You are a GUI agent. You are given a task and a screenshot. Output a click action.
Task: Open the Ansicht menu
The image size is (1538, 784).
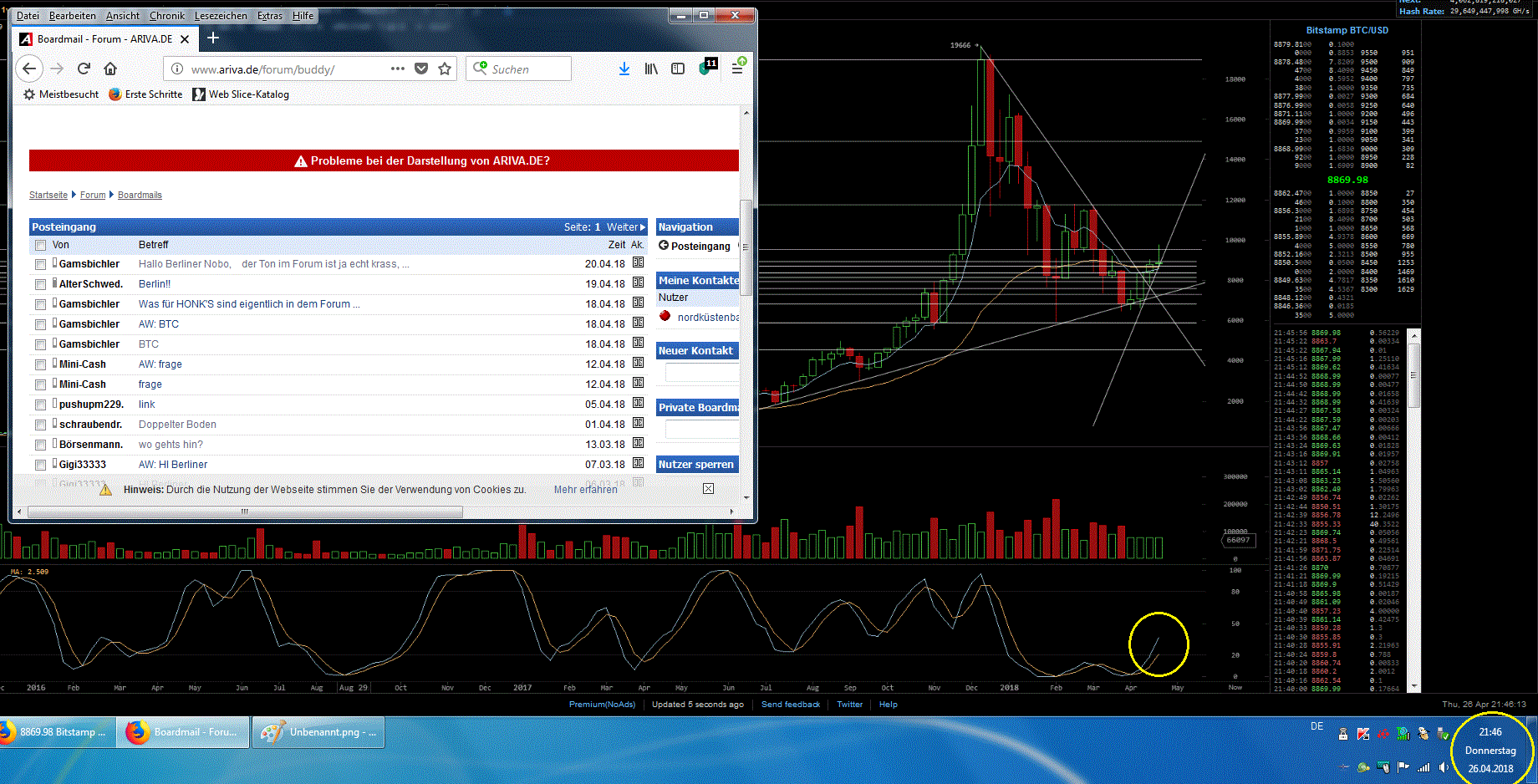pyautogui.click(x=123, y=16)
